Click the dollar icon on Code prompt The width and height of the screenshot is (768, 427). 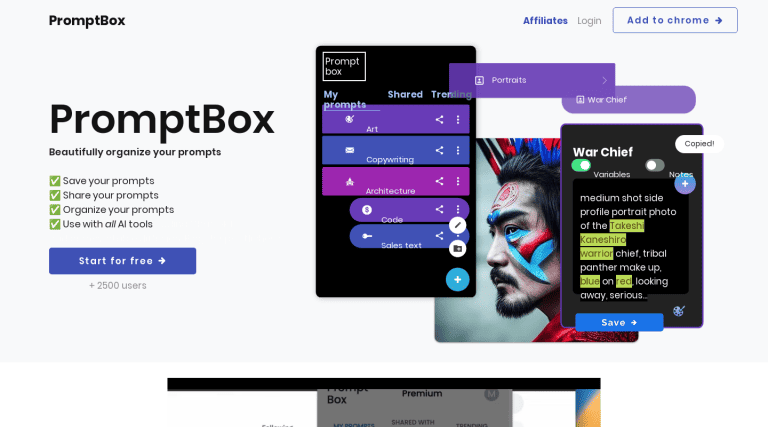coord(367,210)
